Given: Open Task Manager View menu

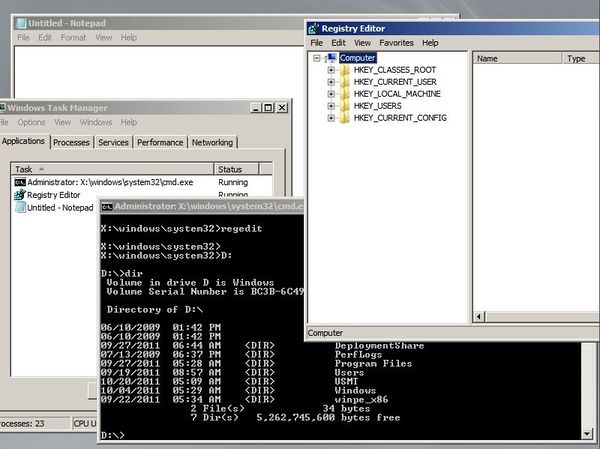Looking at the screenshot, I should tap(62, 122).
